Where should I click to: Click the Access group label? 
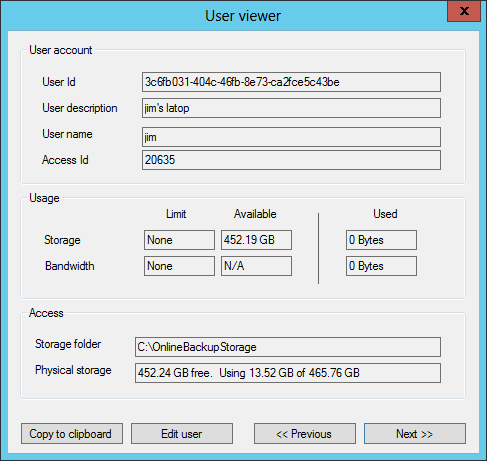click(x=46, y=313)
